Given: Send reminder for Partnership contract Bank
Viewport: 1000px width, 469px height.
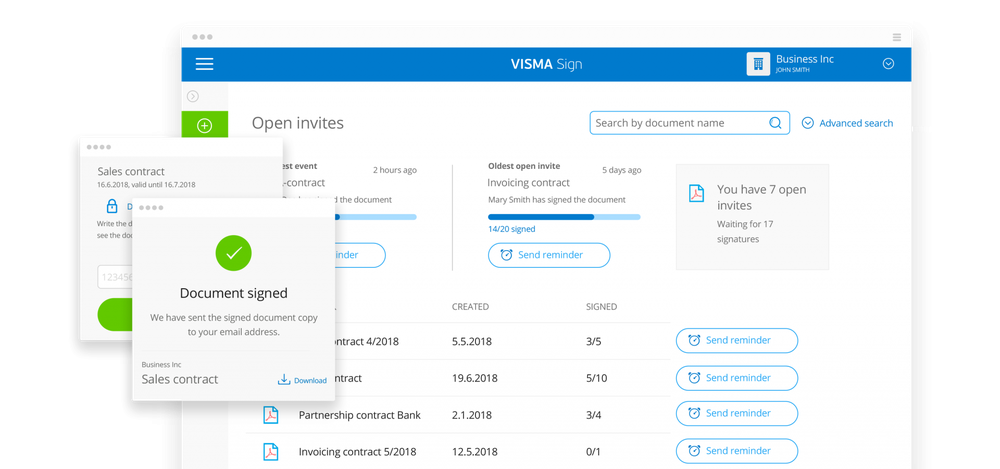Looking at the screenshot, I should click(x=737, y=413).
